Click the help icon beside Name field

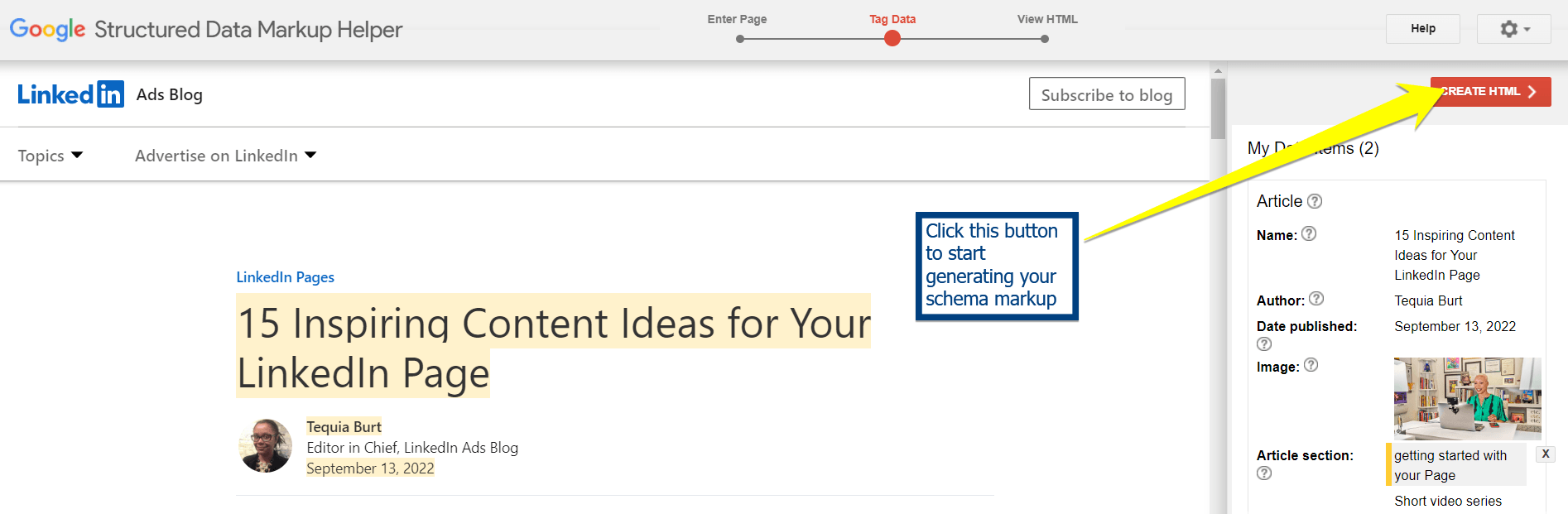point(1309,234)
